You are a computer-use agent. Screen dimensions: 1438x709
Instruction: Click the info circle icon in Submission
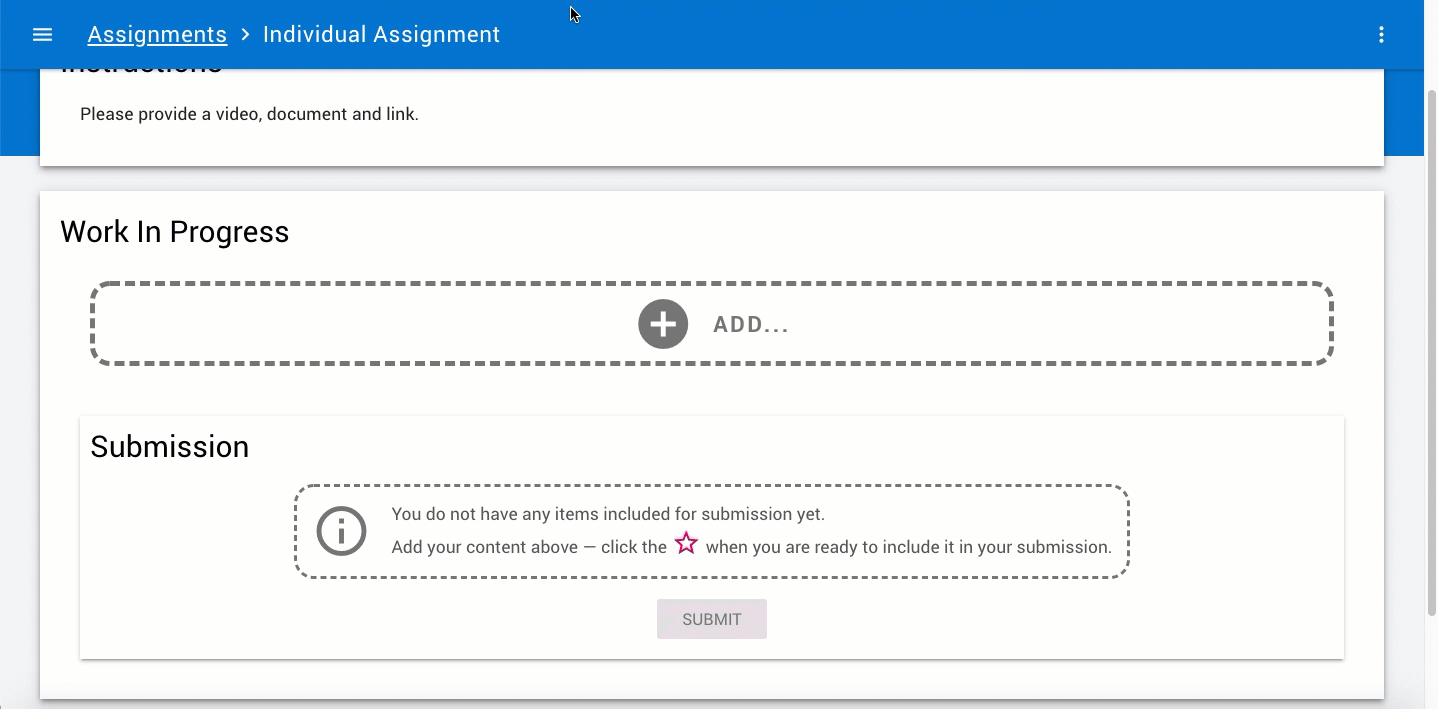[341, 531]
